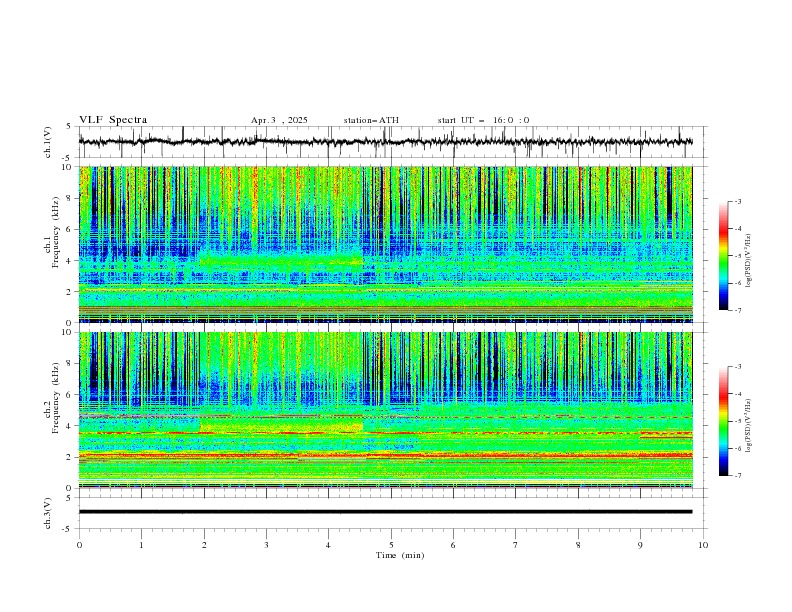The width and height of the screenshot is (792, 612).
Task: Click the ch.2 "Frequency (kHz)" axis label
Action: tap(55, 397)
